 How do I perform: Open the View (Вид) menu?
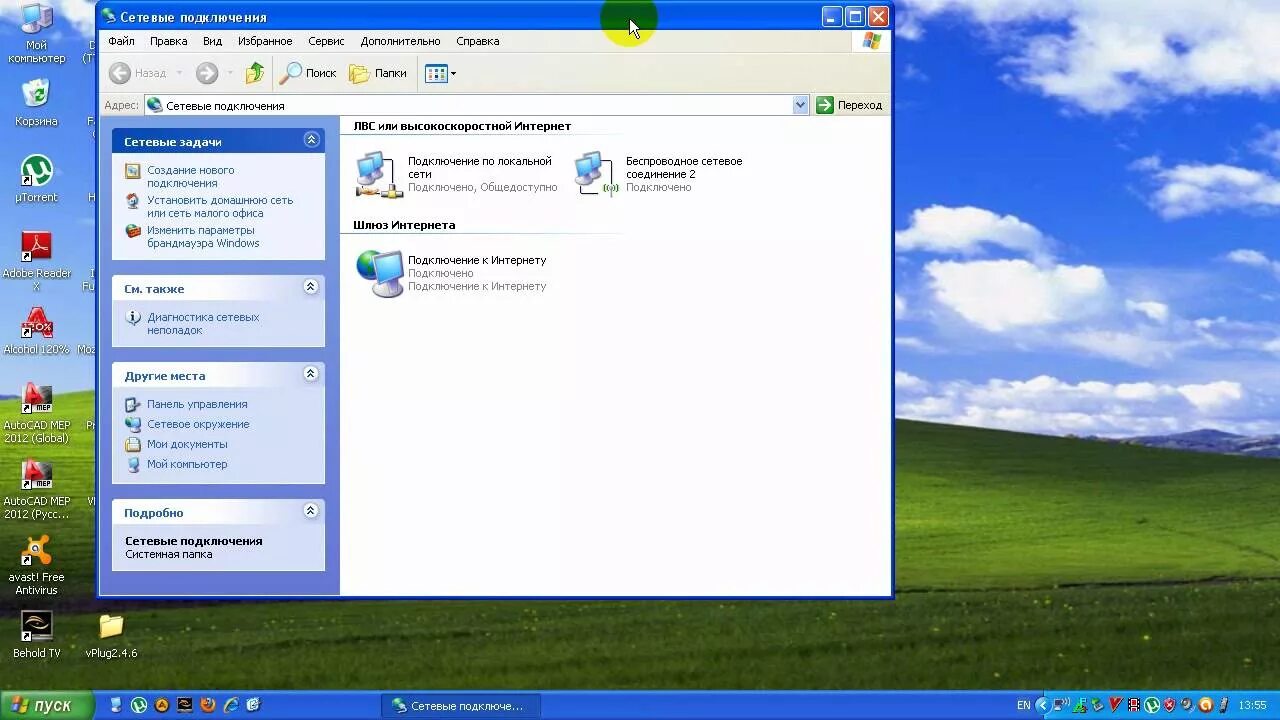point(212,41)
